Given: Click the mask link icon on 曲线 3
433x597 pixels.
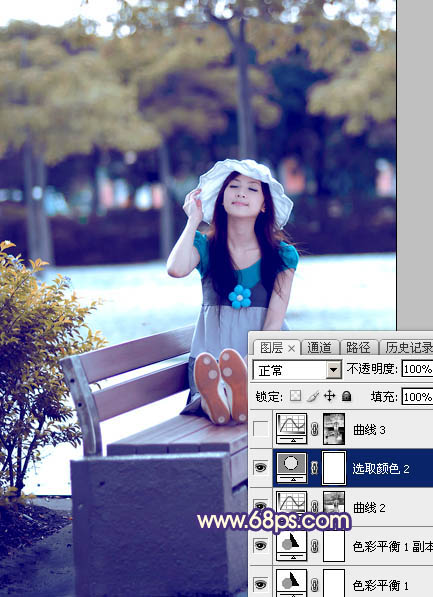Looking at the screenshot, I should pyautogui.click(x=315, y=429).
